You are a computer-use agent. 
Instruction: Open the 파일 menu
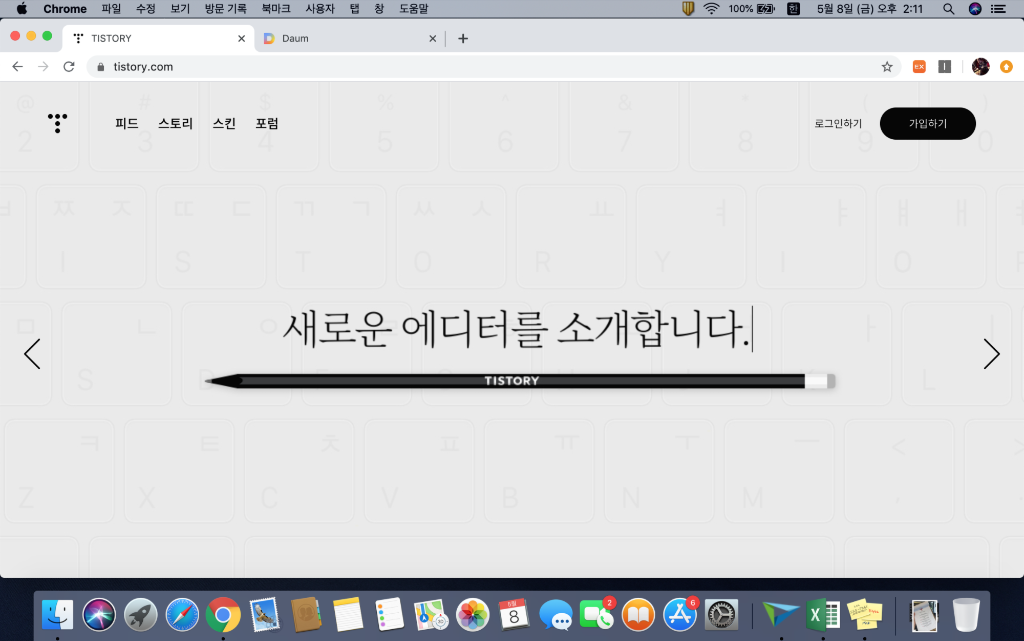tap(111, 8)
